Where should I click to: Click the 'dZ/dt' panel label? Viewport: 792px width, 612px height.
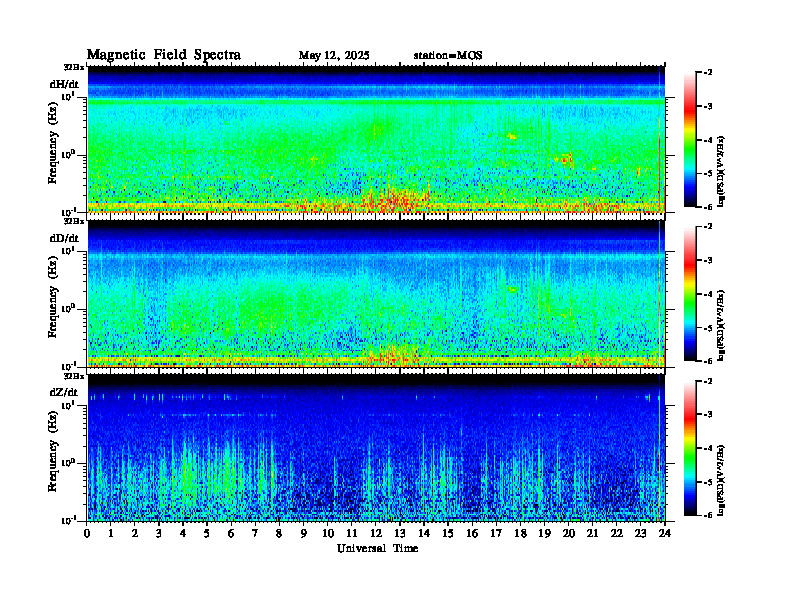point(64,392)
